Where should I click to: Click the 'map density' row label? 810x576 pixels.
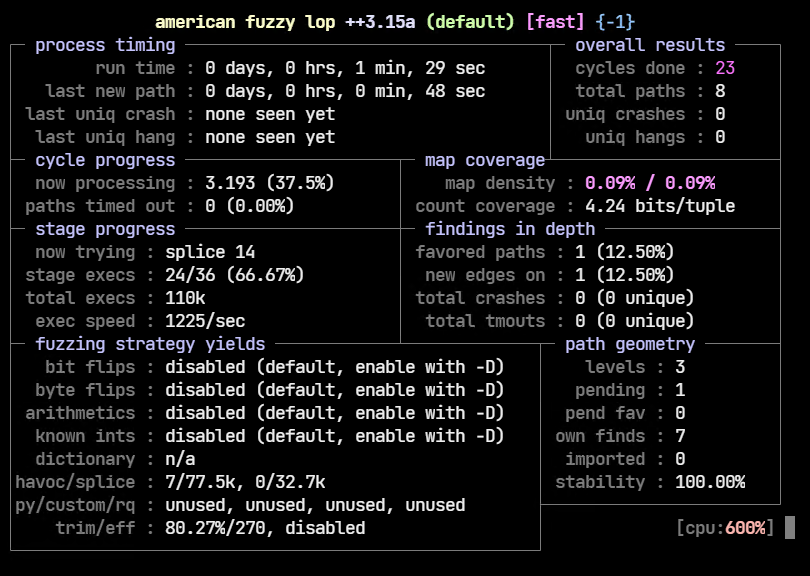[x=500, y=183]
